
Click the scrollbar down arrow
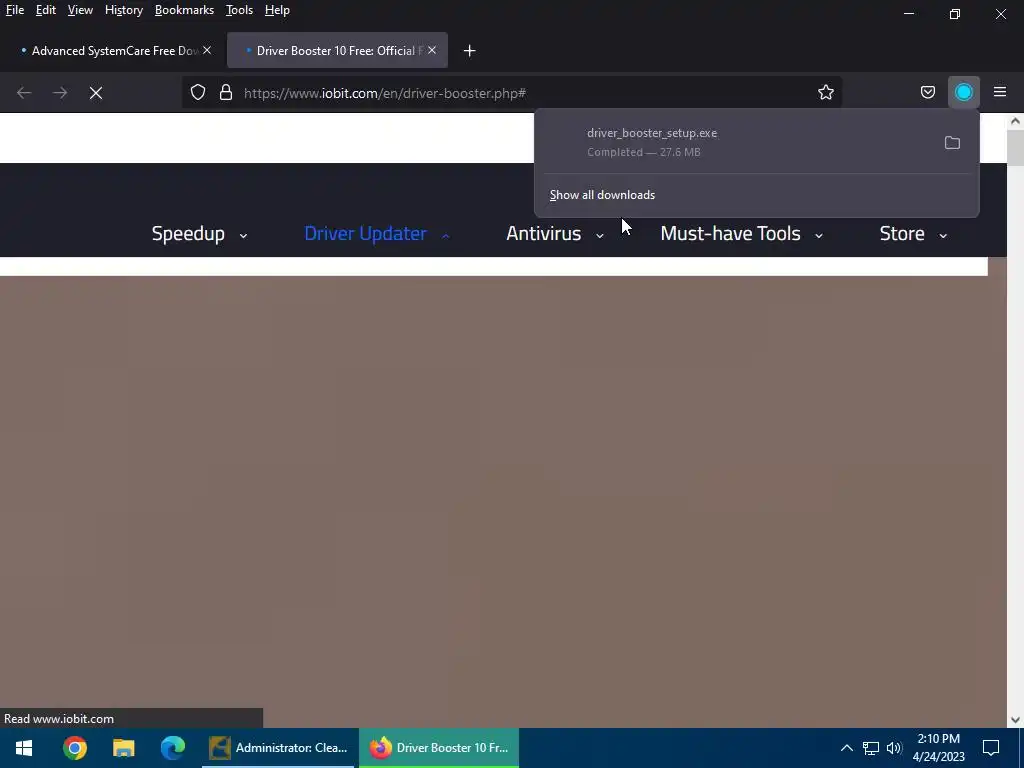(1016, 720)
